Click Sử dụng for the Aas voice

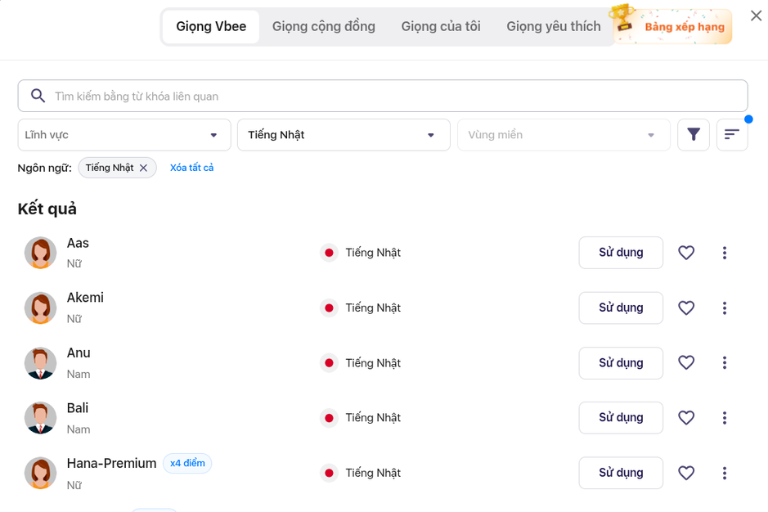(x=621, y=252)
